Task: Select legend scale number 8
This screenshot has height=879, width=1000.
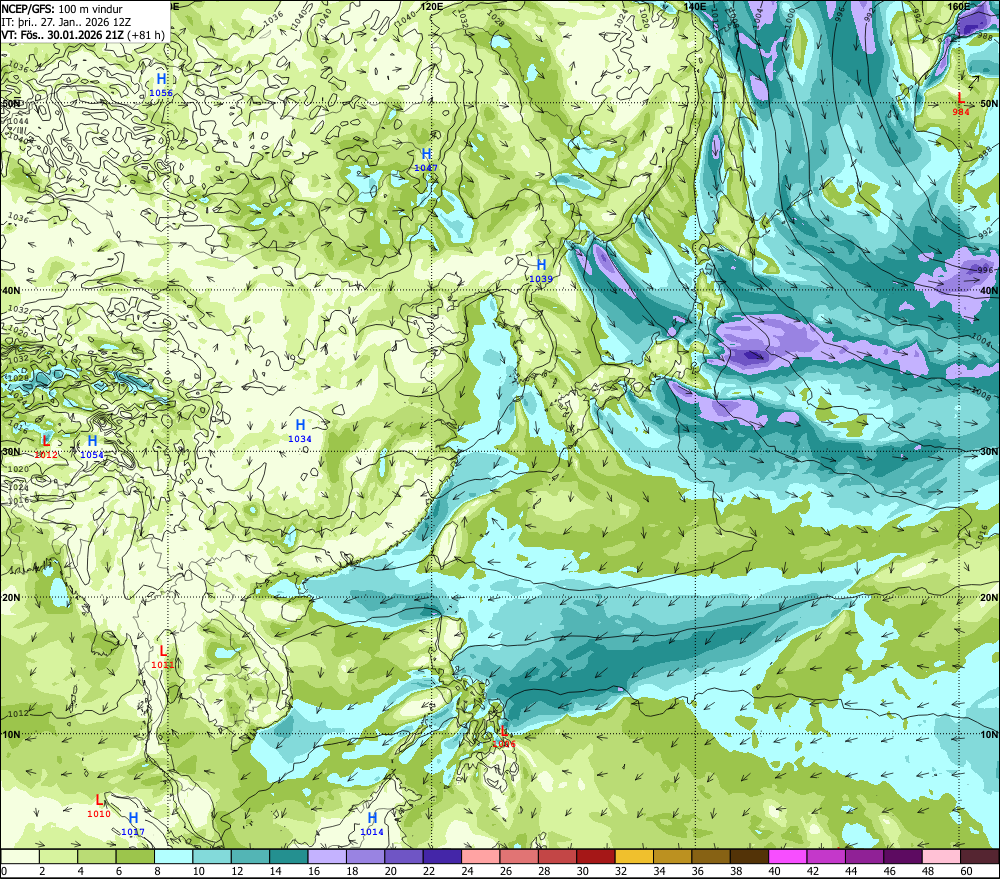Action: click(158, 871)
